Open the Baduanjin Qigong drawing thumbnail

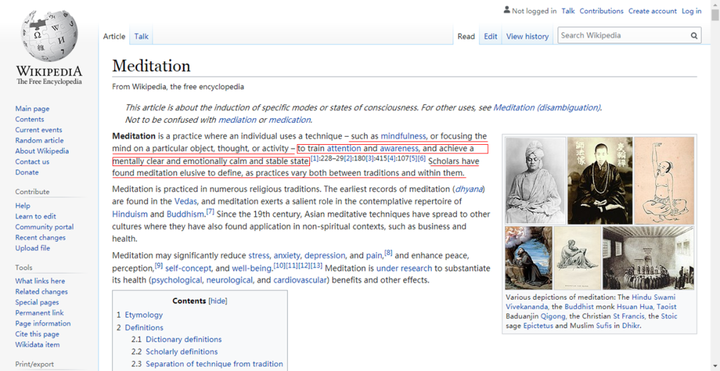pos(664,180)
